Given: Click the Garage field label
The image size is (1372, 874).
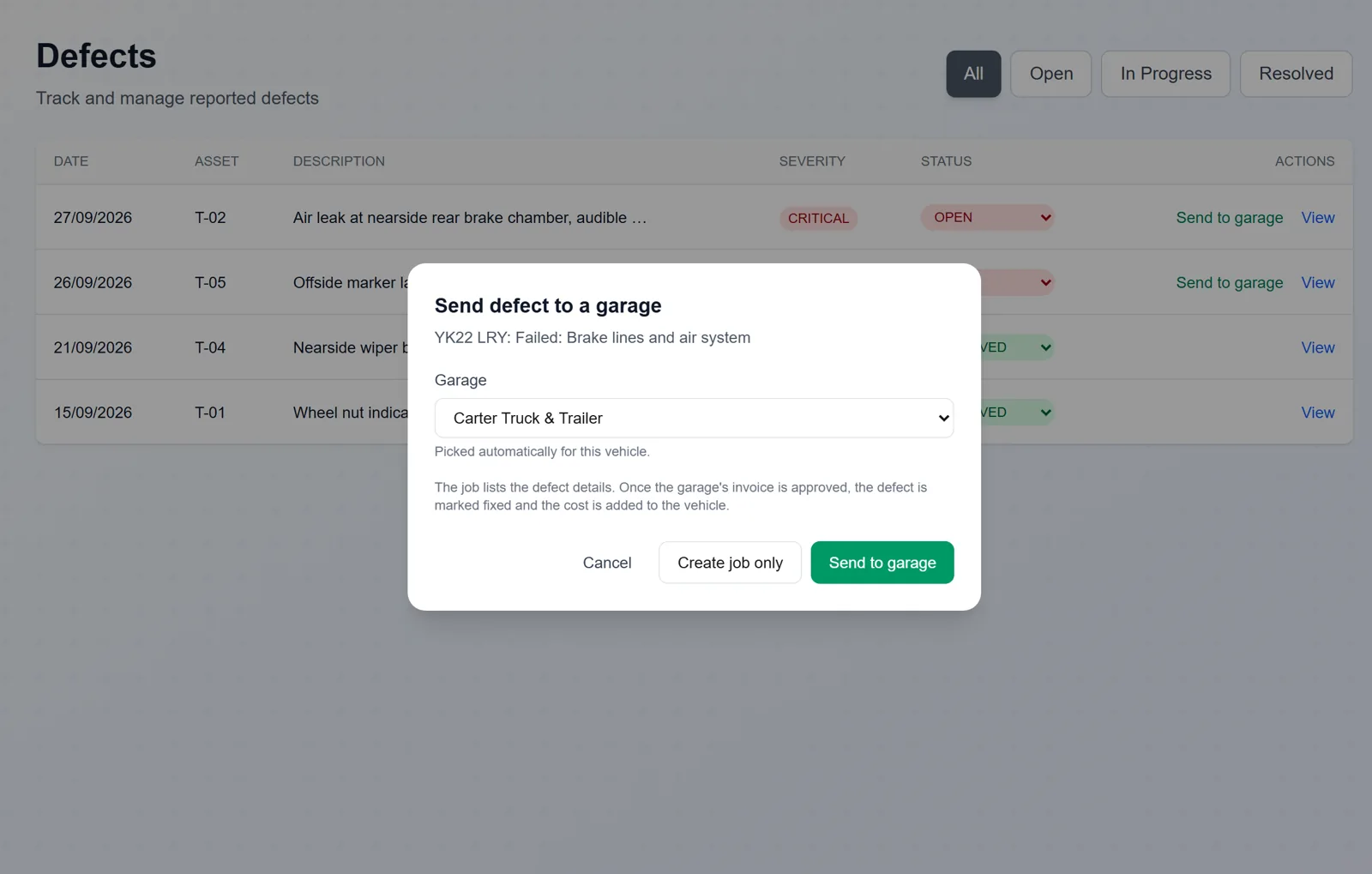Looking at the screenshot, I should click(x=460, y=380).
